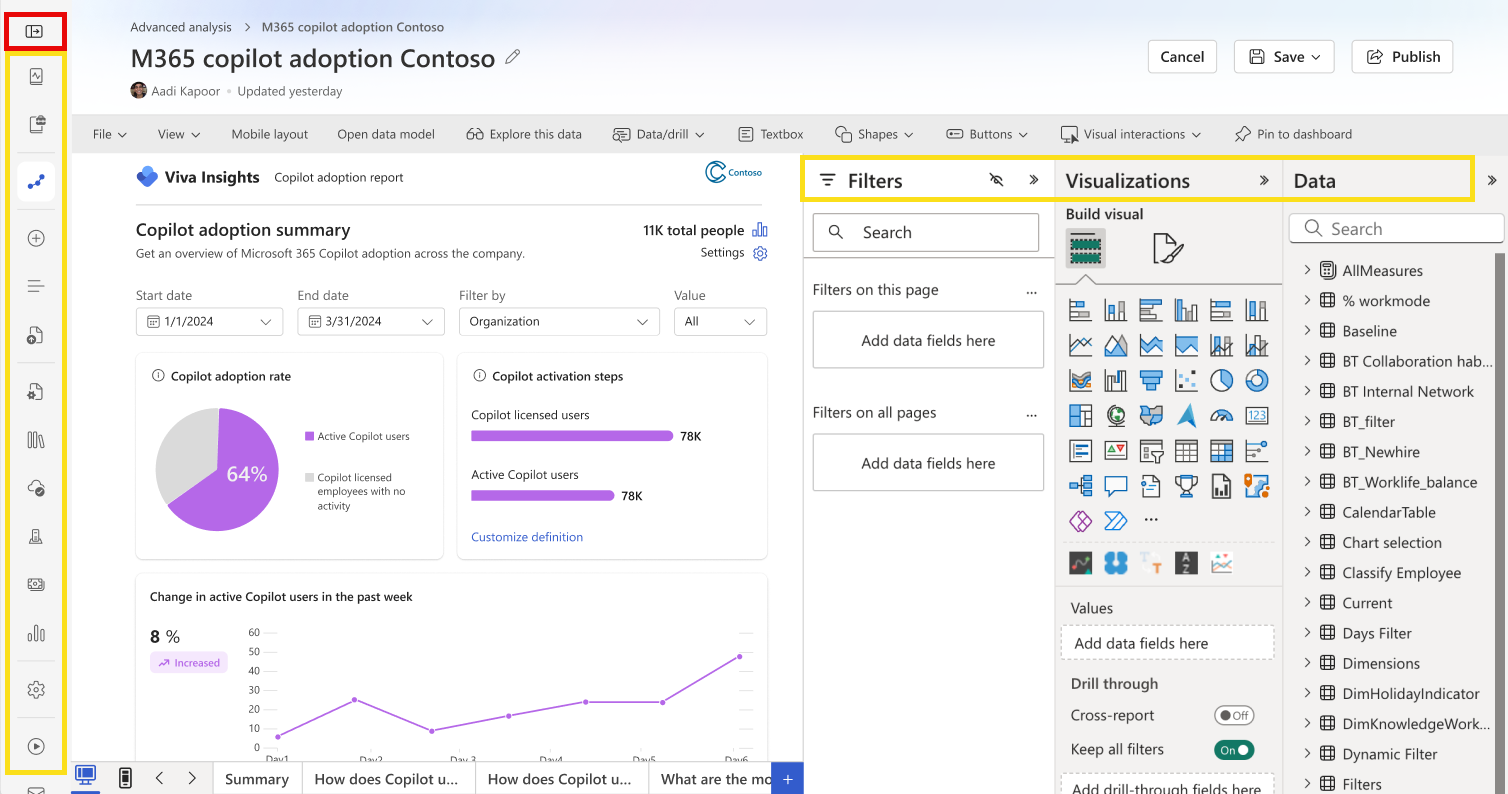Hide the Filters pane with eye icon
This screenshot has width=1508, height=794.
pyautogui.click(x=996, y=180)
